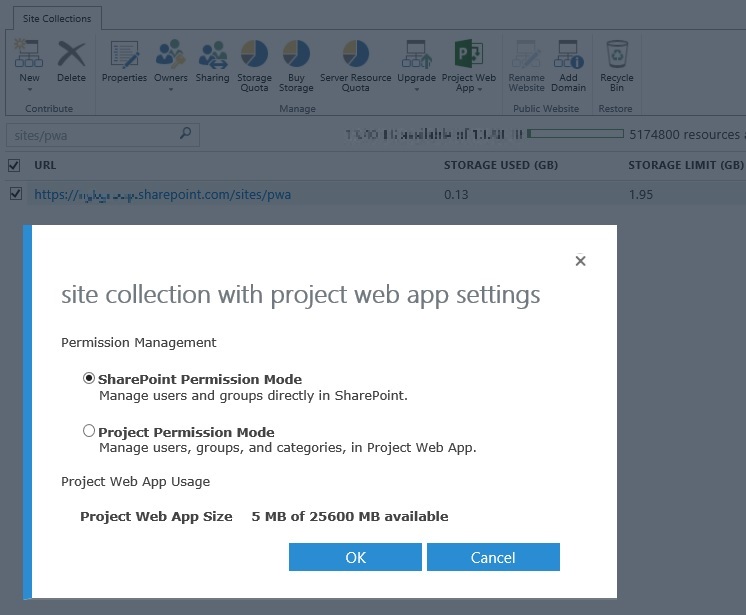Click the sites/pwa search field

coord(103,135)
